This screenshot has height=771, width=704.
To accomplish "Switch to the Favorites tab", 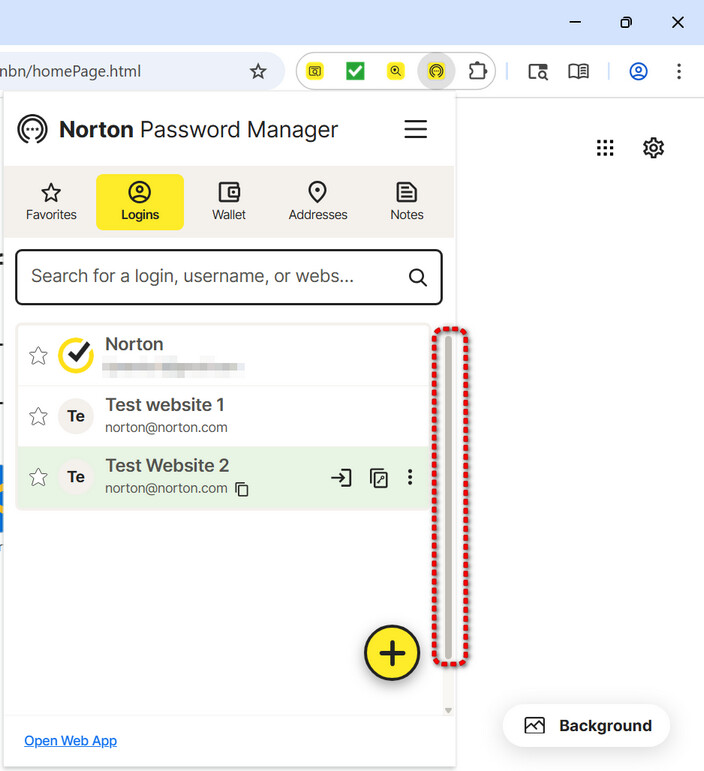I will point(51,201).
